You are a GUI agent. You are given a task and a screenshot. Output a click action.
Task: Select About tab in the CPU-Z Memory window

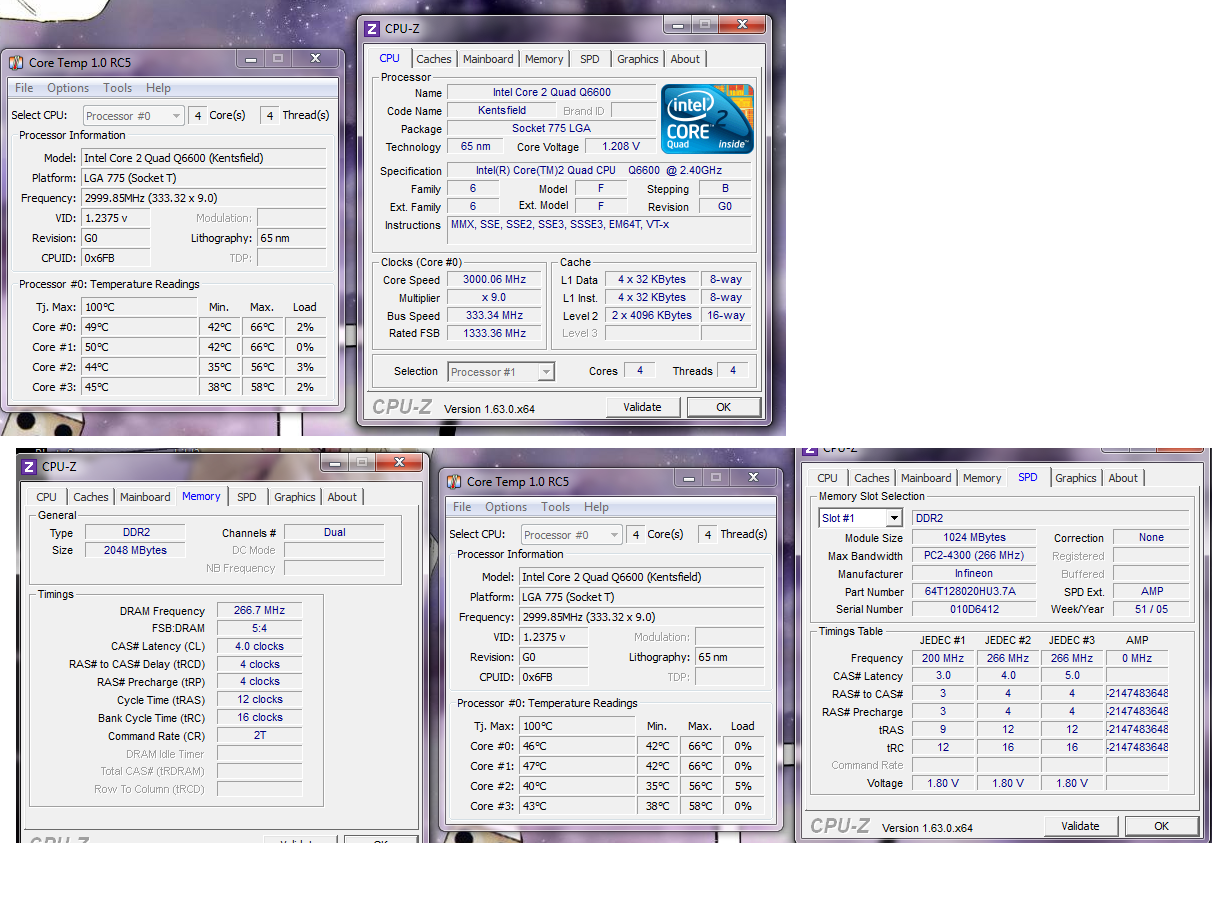342,497
